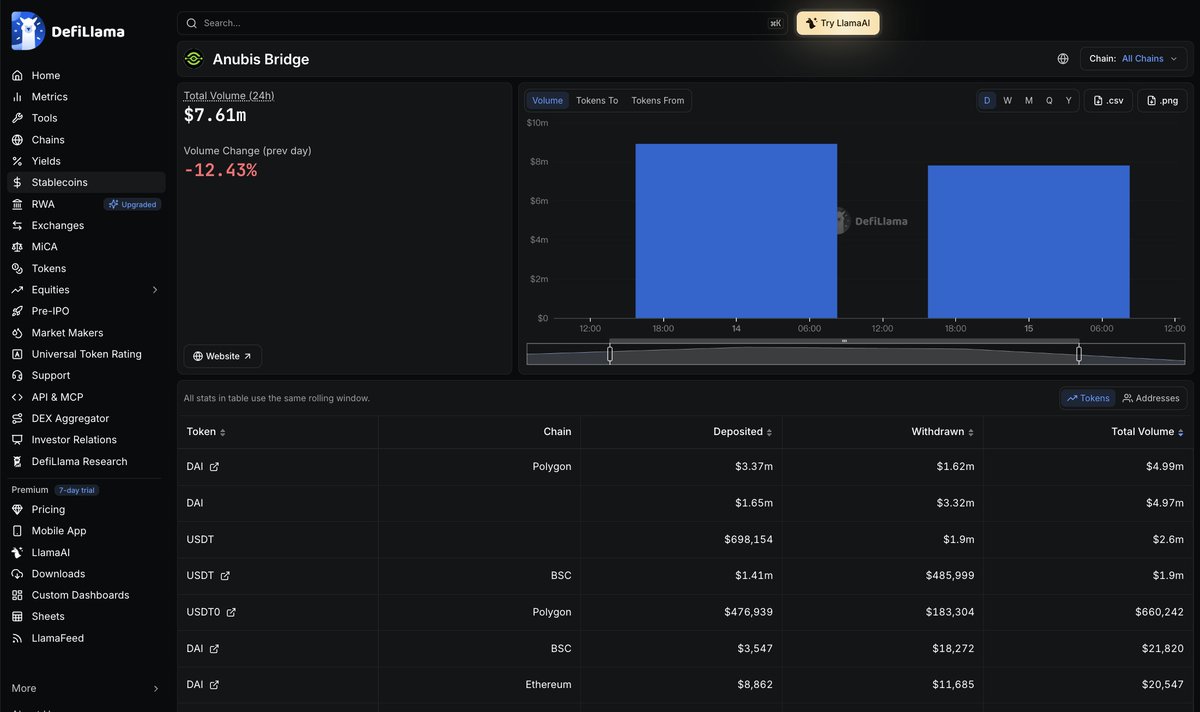The image size is (1200, 712).
Task: Sort table by Total Volume column
Action: 1147,432
